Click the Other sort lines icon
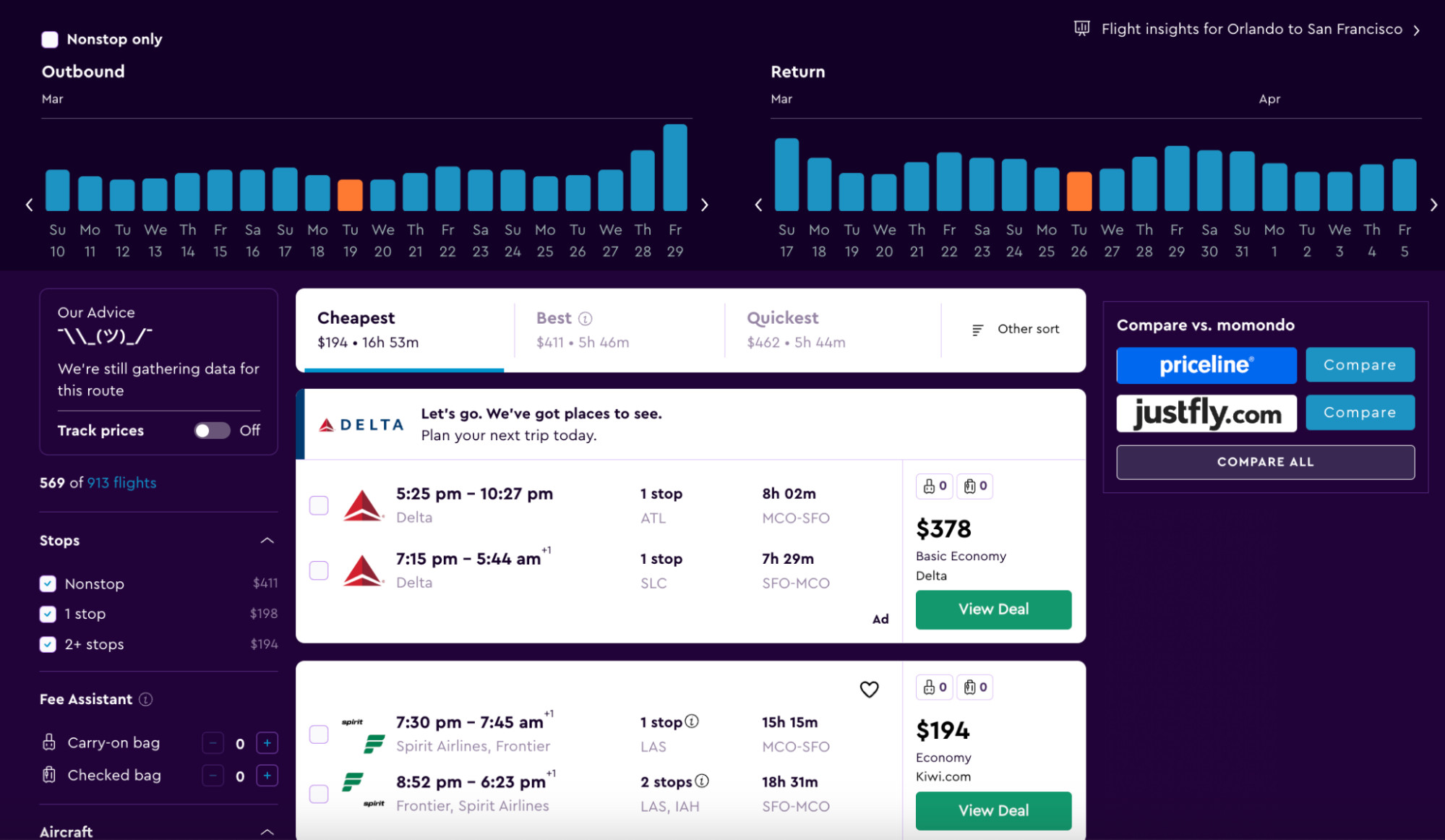This screenshot has height=840, width=1445. click(977, 330)
